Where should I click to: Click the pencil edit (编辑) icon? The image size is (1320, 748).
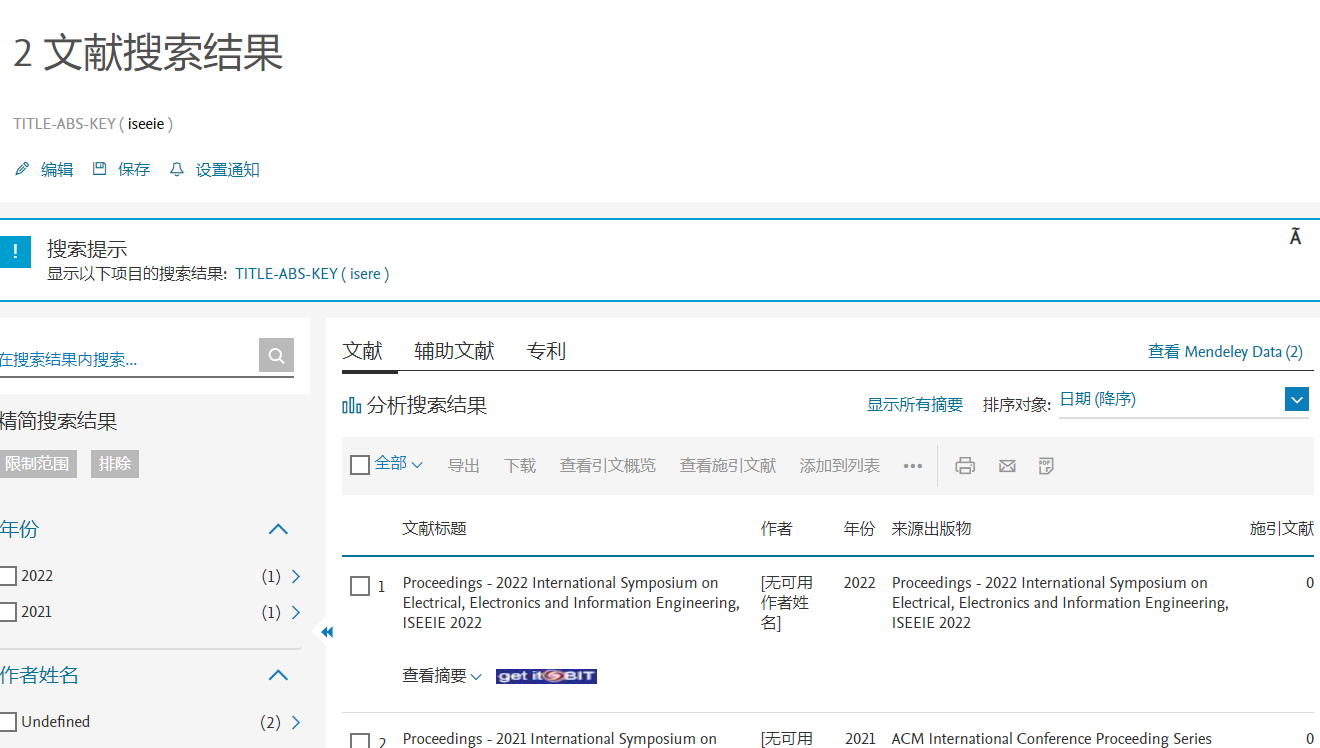22,170
